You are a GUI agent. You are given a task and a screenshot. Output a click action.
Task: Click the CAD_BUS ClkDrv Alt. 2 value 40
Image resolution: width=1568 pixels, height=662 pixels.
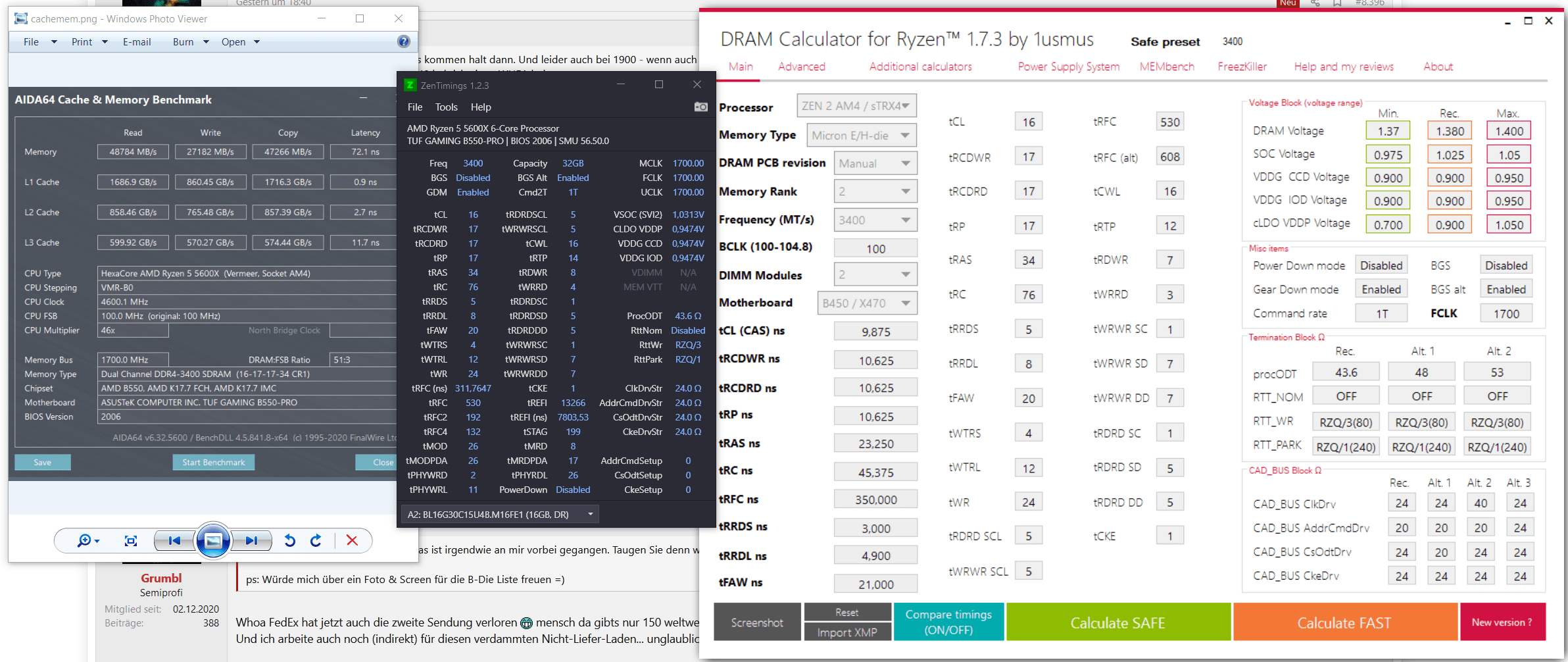[1481, 503]
